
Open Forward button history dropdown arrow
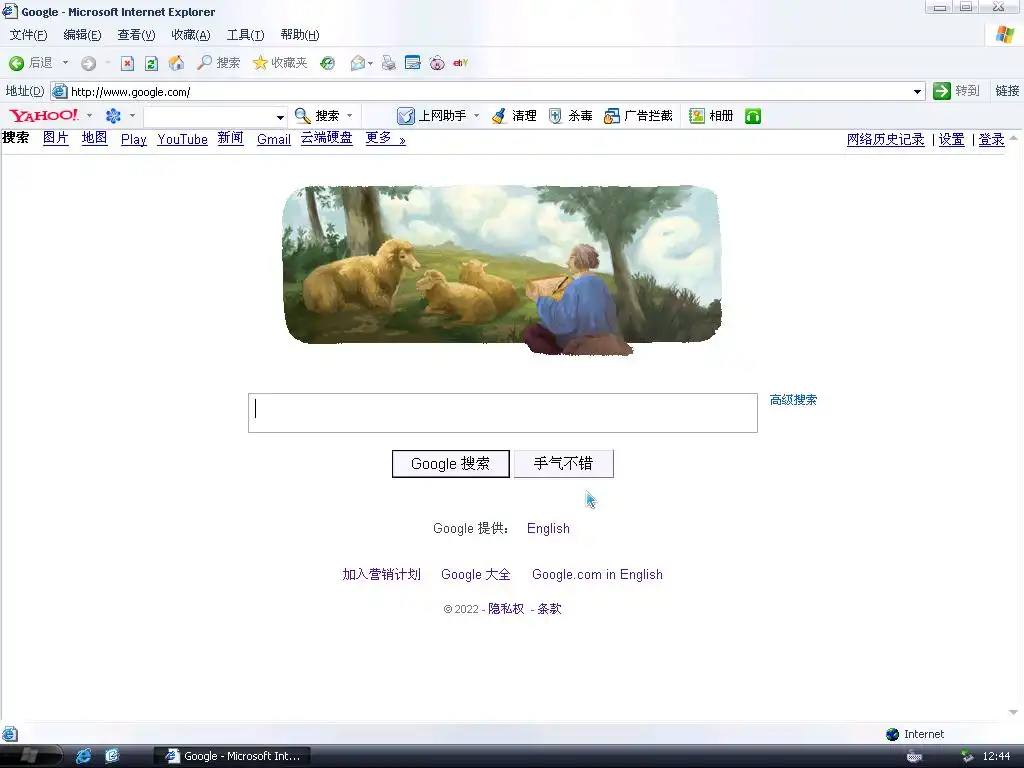108,63
